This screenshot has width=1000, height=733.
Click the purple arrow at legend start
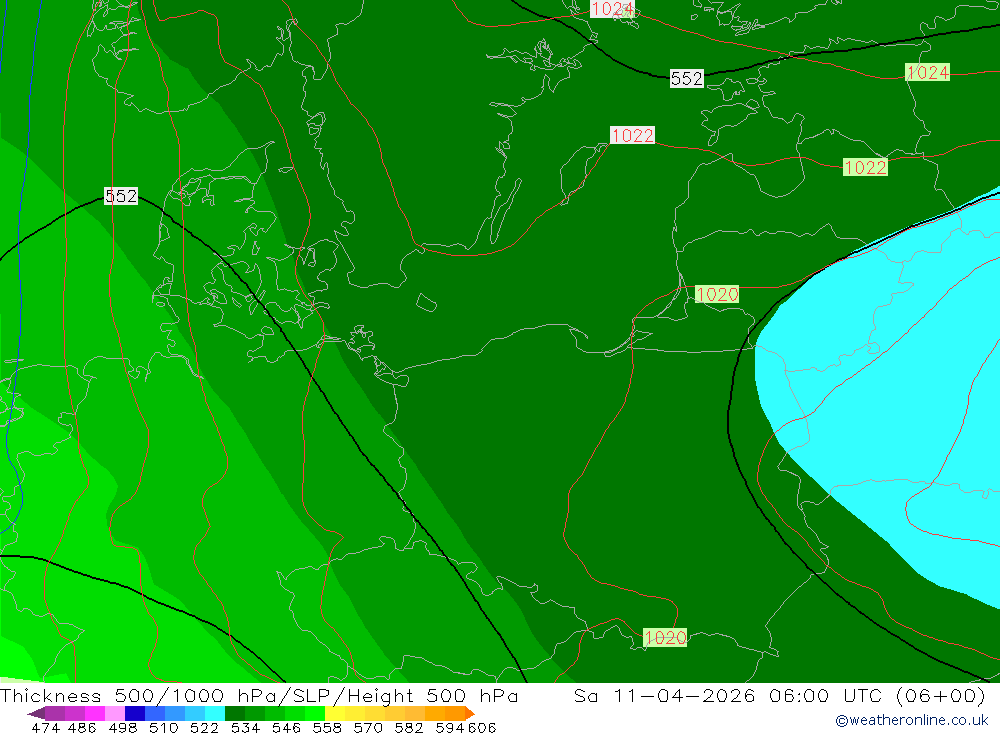pos(36,713)
